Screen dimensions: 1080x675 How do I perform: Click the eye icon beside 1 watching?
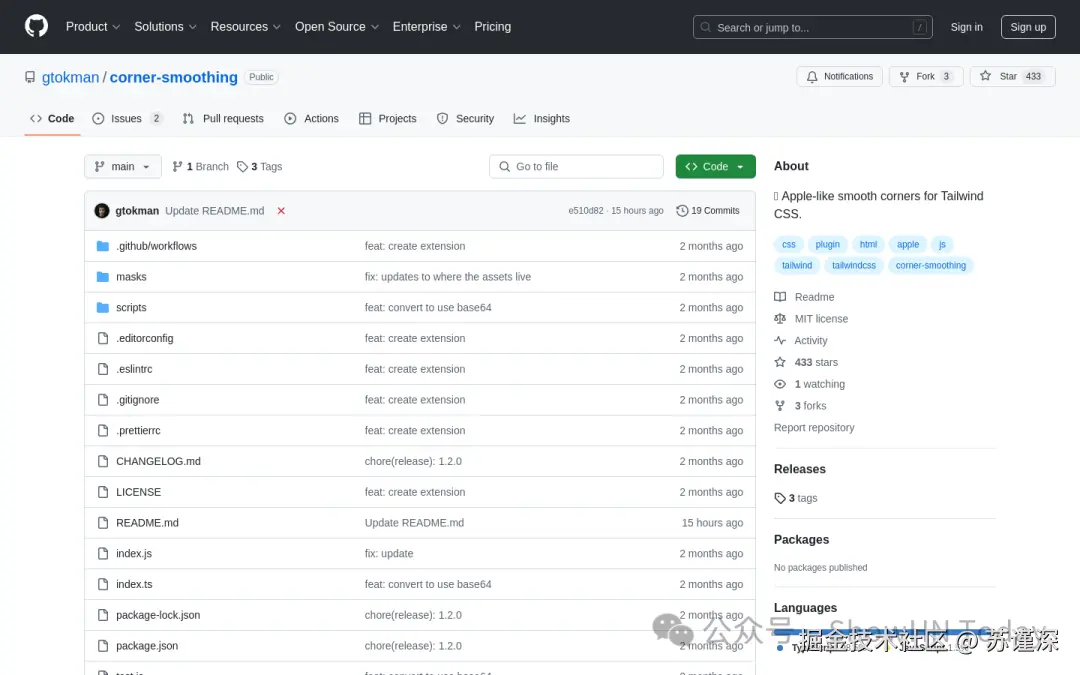pyautogui.click(x=780, y=384)
